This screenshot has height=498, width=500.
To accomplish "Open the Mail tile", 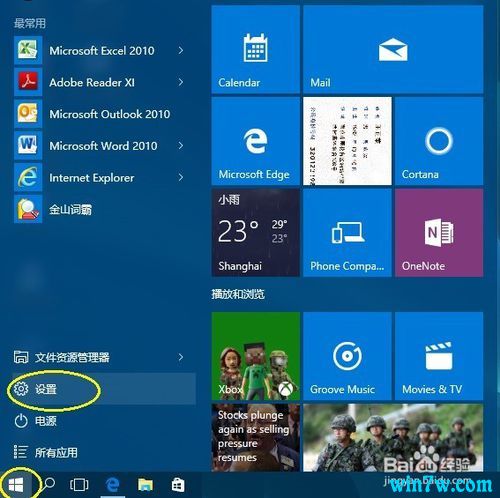I will 393,49.
